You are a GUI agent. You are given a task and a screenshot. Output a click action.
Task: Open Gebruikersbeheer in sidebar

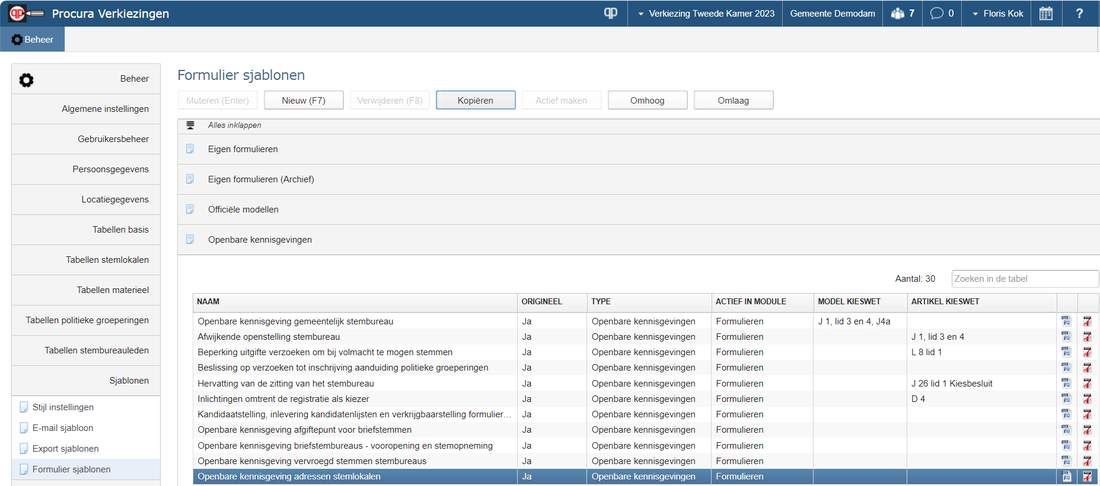click(86, 139)
